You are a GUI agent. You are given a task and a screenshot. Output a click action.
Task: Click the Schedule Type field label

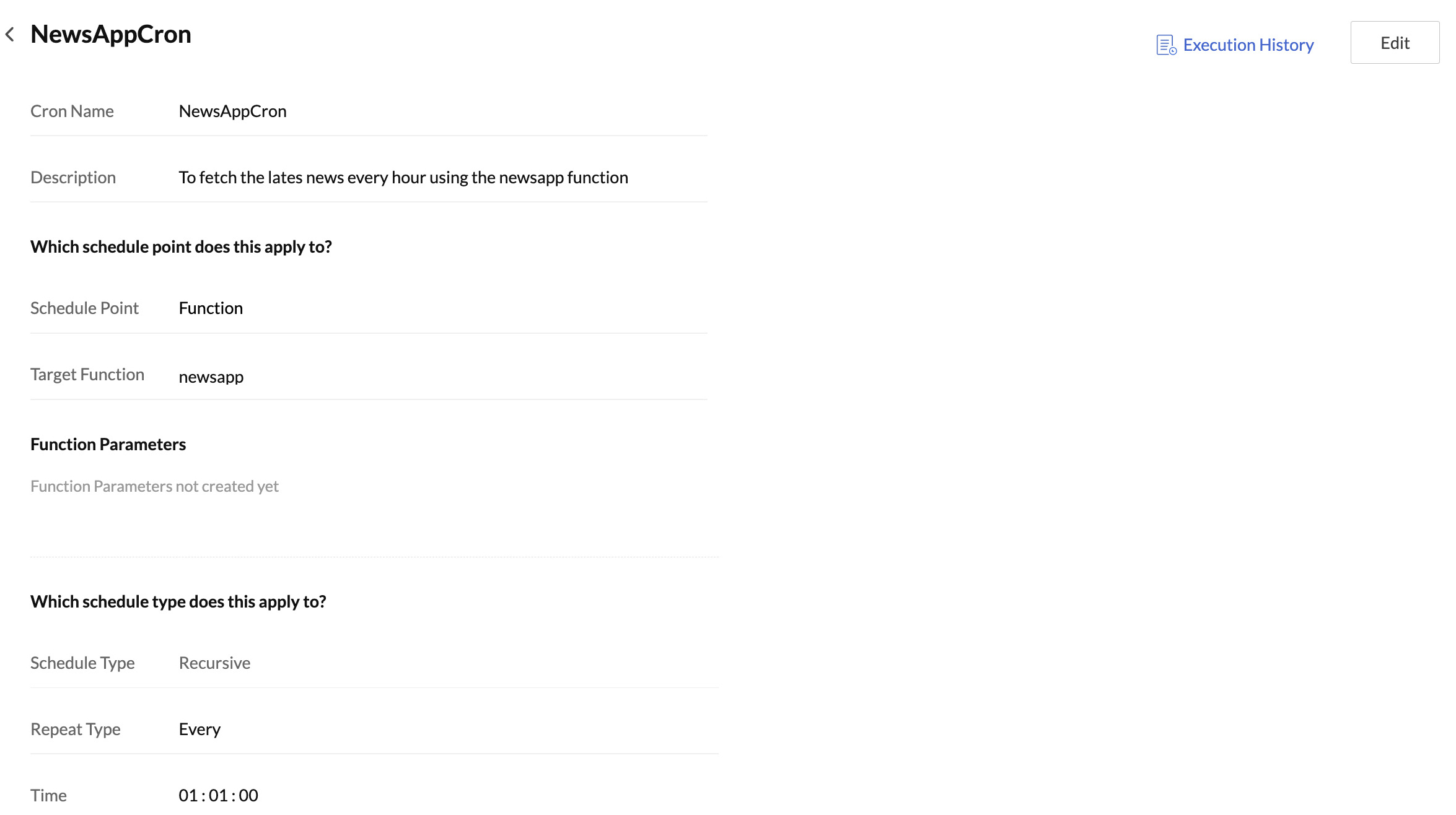(82, 663)
